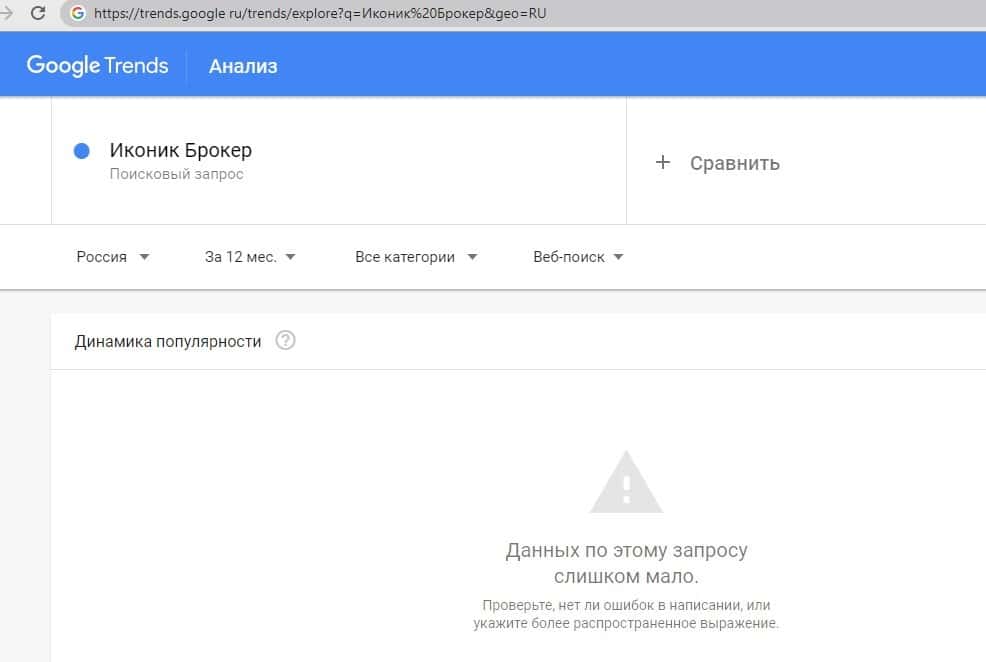
Task: Click the Google site icon in address bar
Action: point(77,14)
